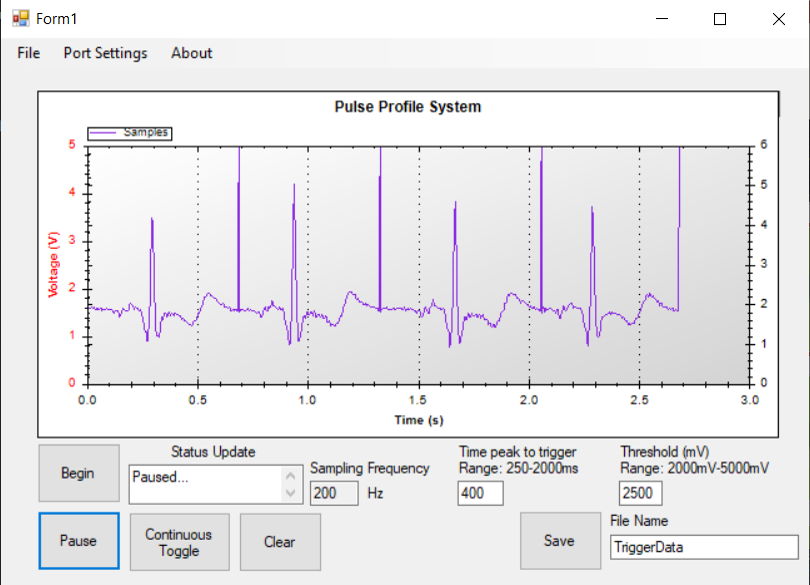The height and width of the screenshot is (585, 810).
Task: Click the File Name text field
Action: pos(703,547)
